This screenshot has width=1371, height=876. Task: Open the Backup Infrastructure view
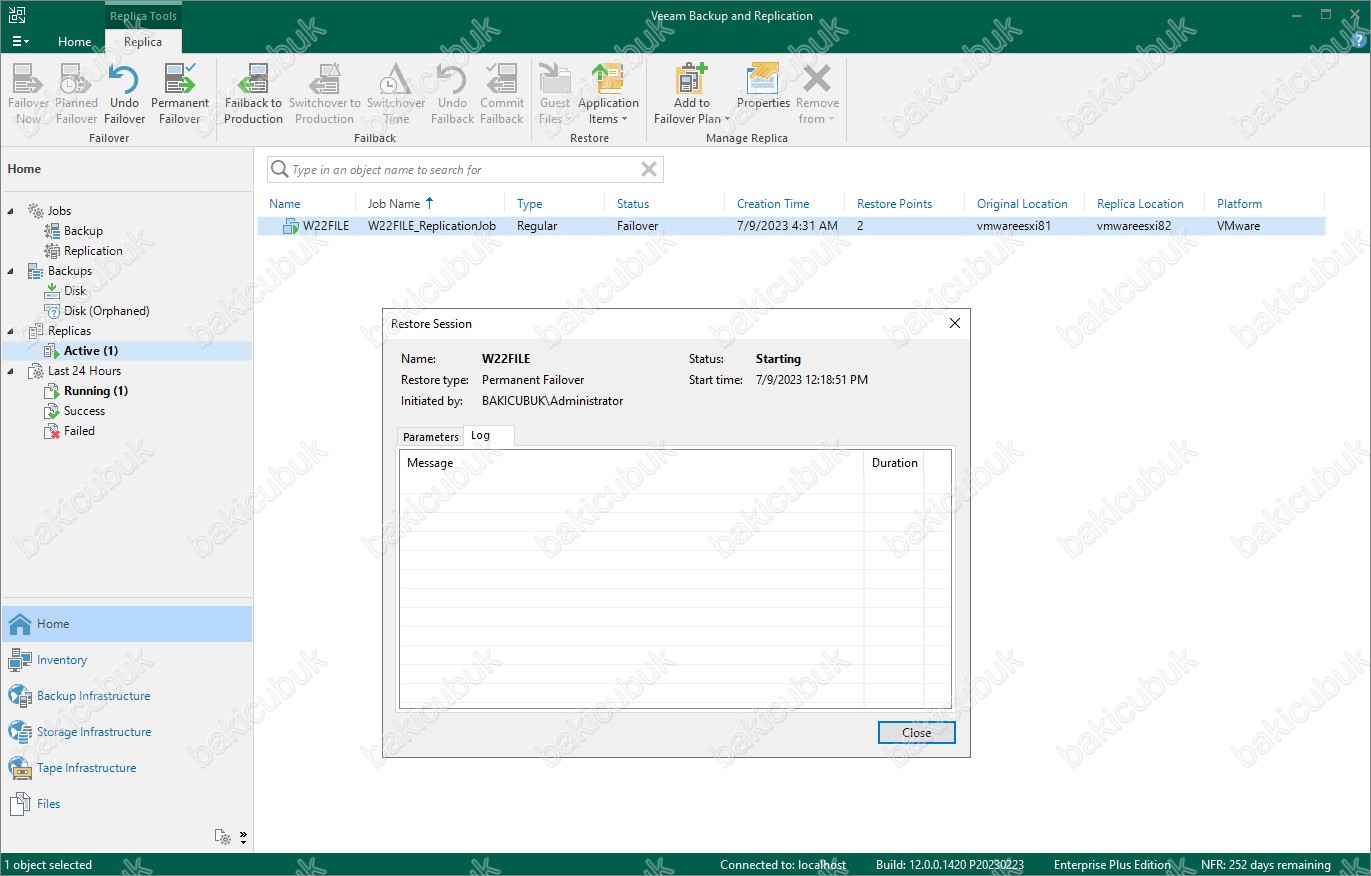point(127,696)
